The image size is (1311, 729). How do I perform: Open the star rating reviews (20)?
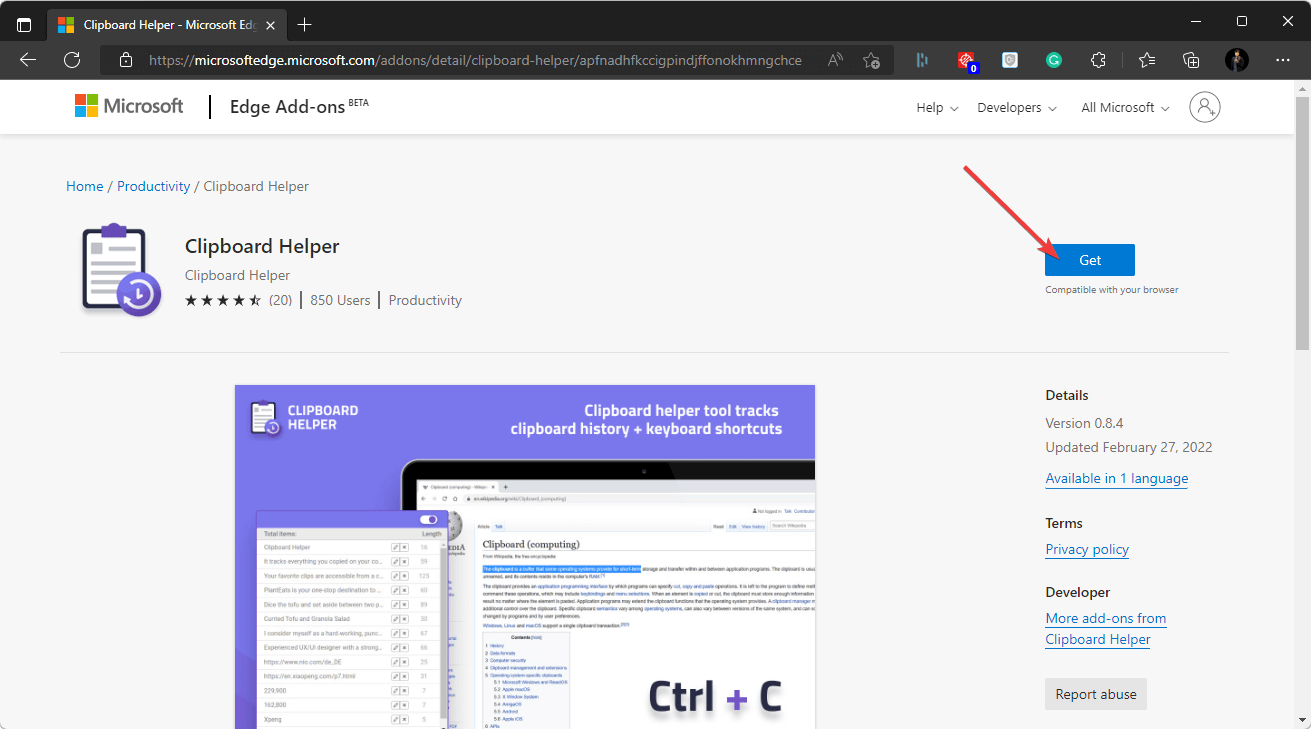[238, 300]
